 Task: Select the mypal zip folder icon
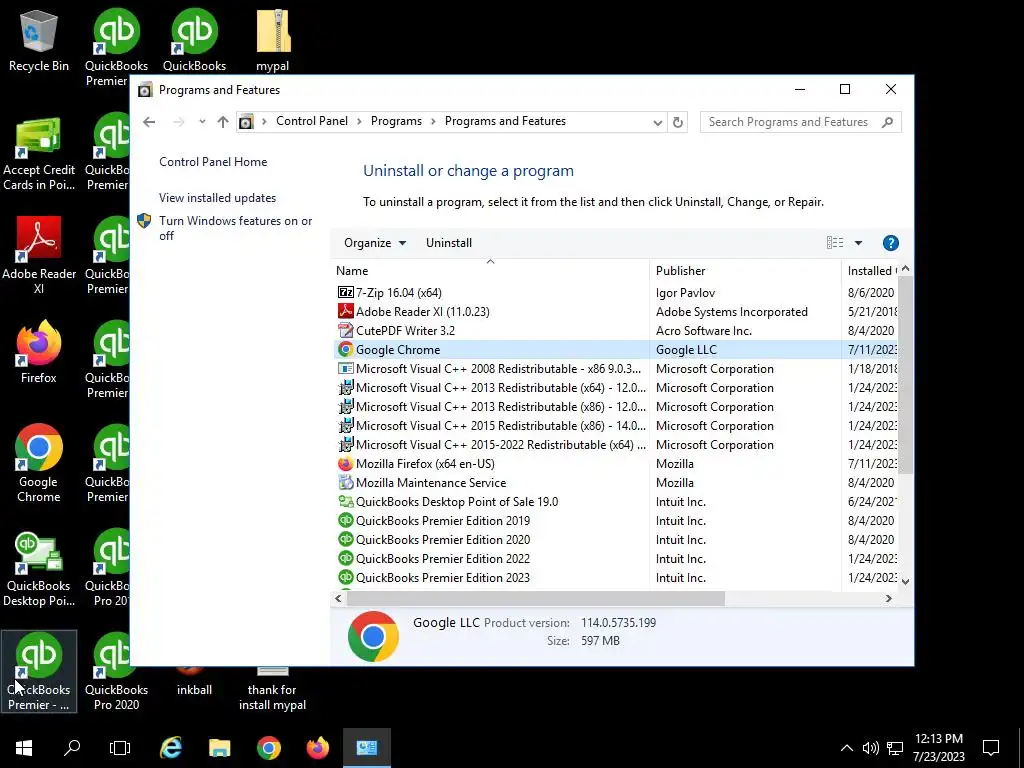[272, 40]
